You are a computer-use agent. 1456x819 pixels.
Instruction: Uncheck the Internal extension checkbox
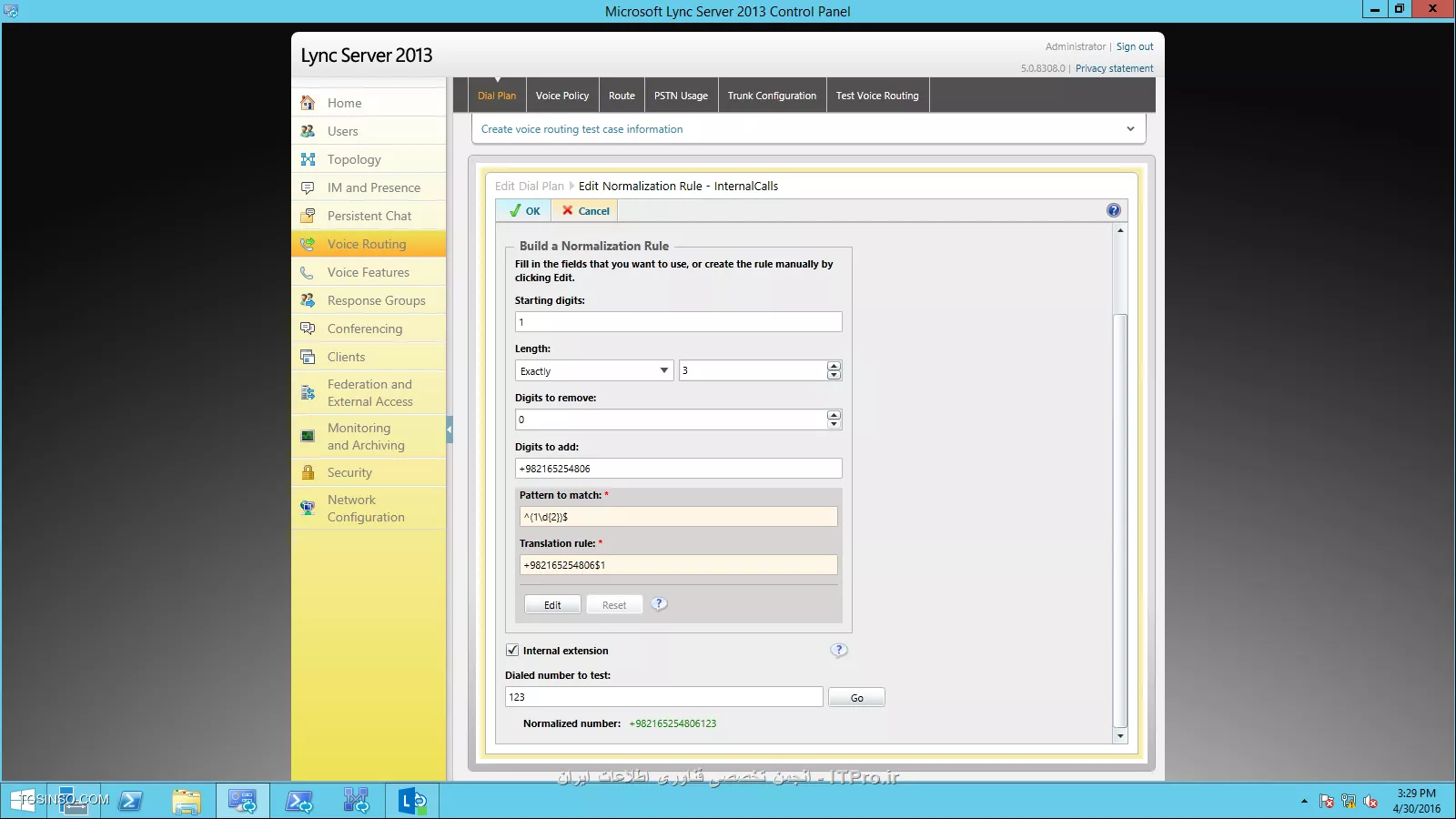point(512,650)
